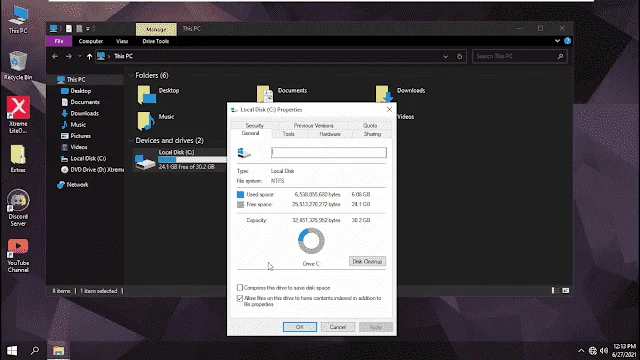The width and height of the screenshot is (640, 360).
Task: Click the taskbar clock and date
Action: click(624, 351)
